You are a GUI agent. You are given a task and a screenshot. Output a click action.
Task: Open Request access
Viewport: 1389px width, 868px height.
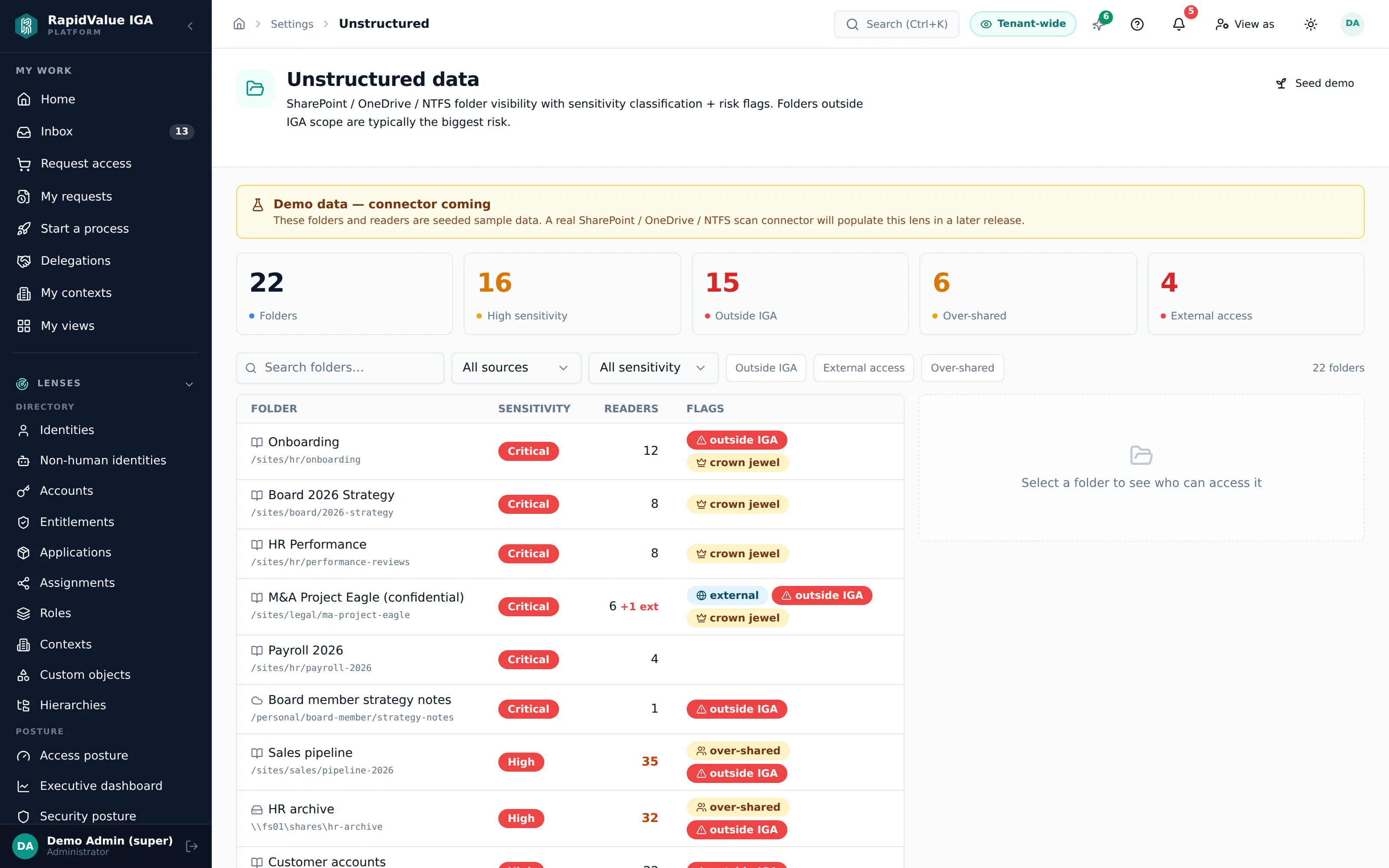click(x=105, y=164)
